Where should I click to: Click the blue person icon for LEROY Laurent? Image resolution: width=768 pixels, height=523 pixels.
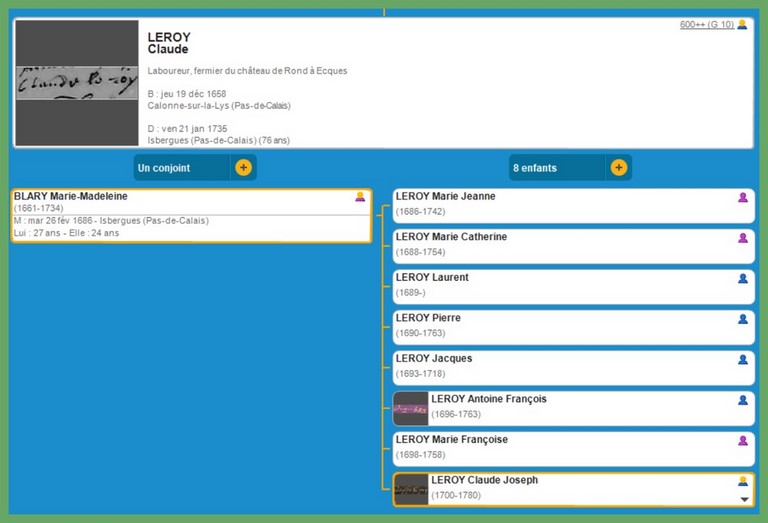(742, 278)
